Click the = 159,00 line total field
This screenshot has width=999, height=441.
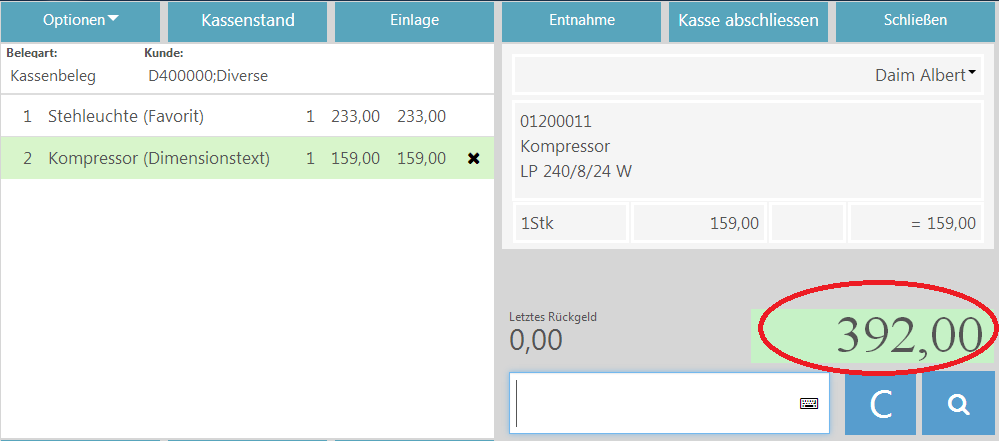pos(915,223)
